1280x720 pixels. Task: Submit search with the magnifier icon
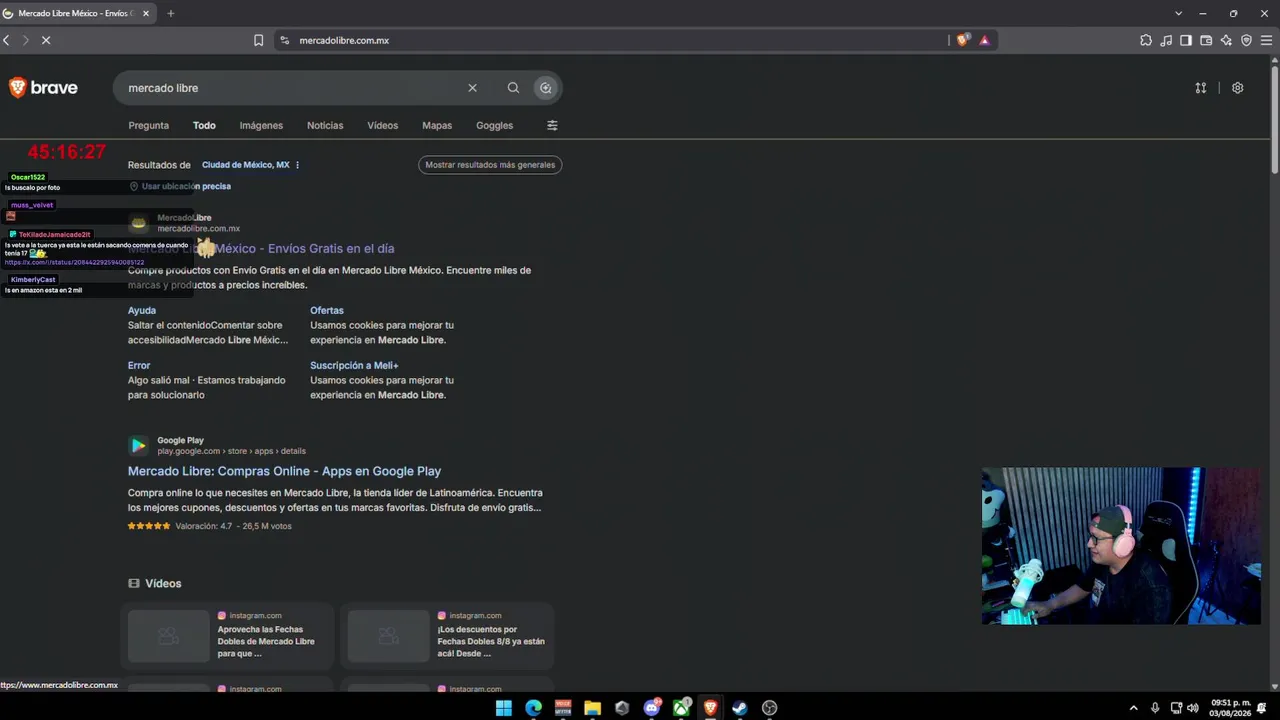[x=513, y=88]
